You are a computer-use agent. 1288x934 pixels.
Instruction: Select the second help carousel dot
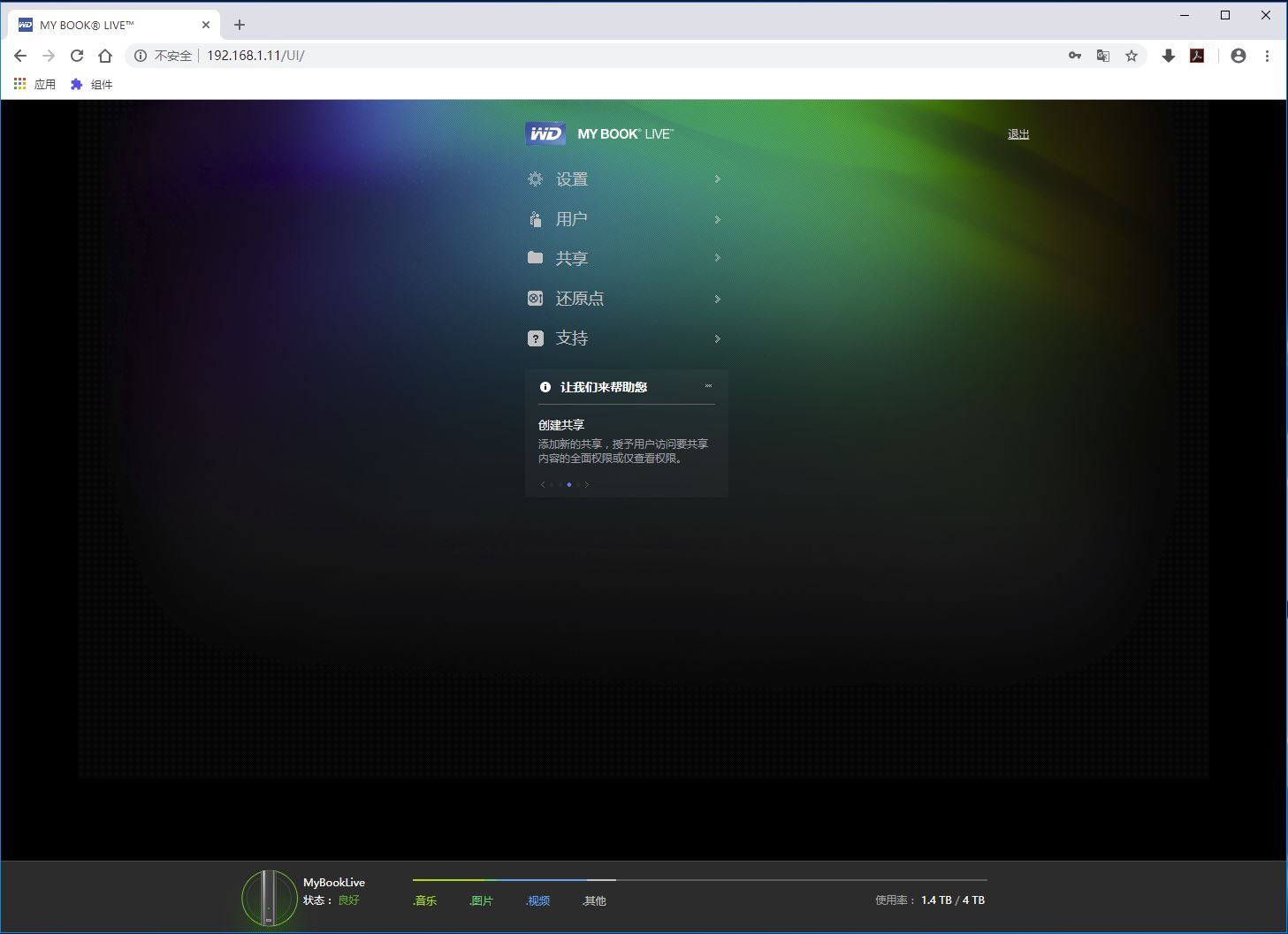560,484
